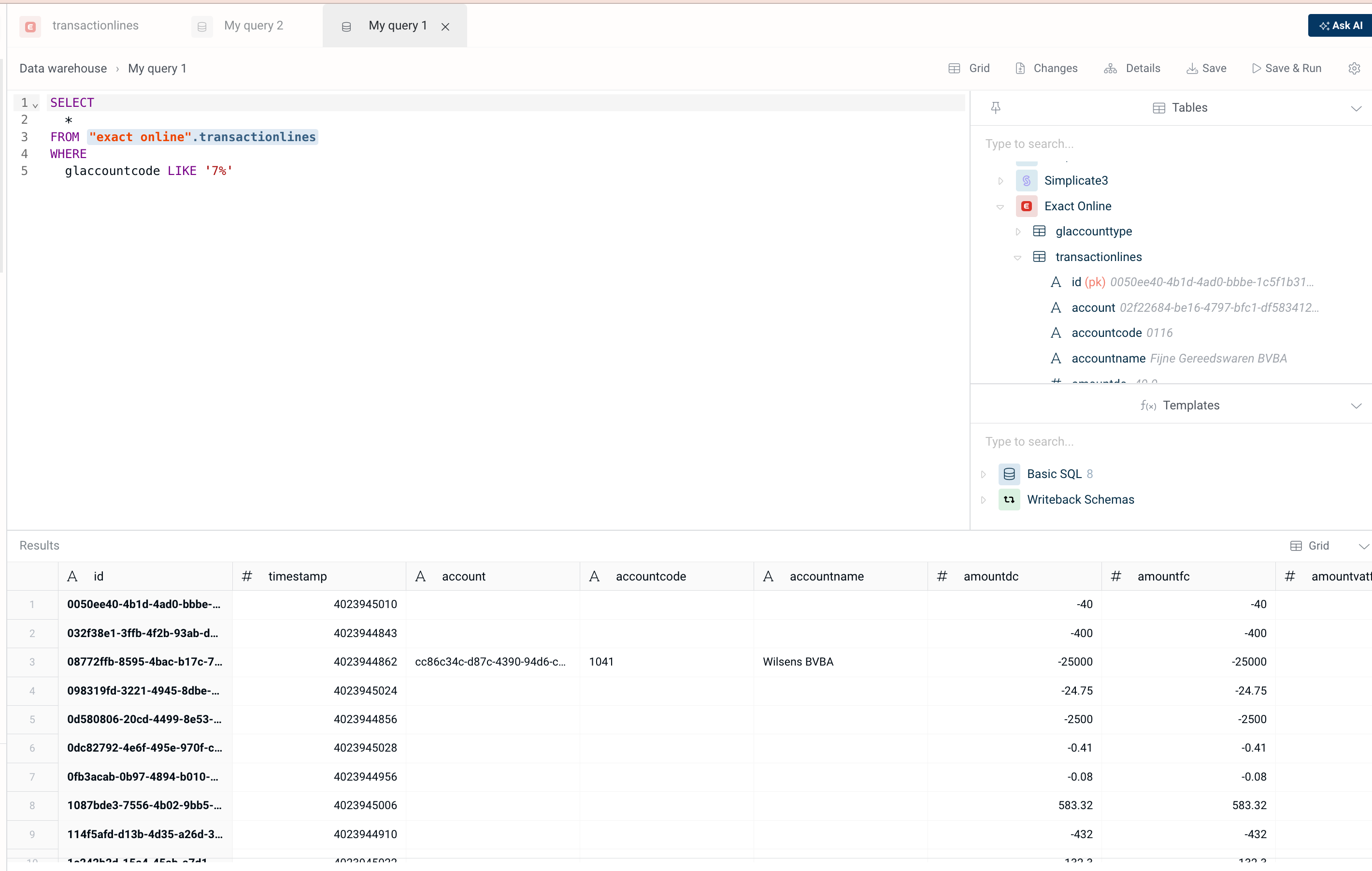
Task: Click the 4023945006 timestamp cell
Action: pos(319,805)
